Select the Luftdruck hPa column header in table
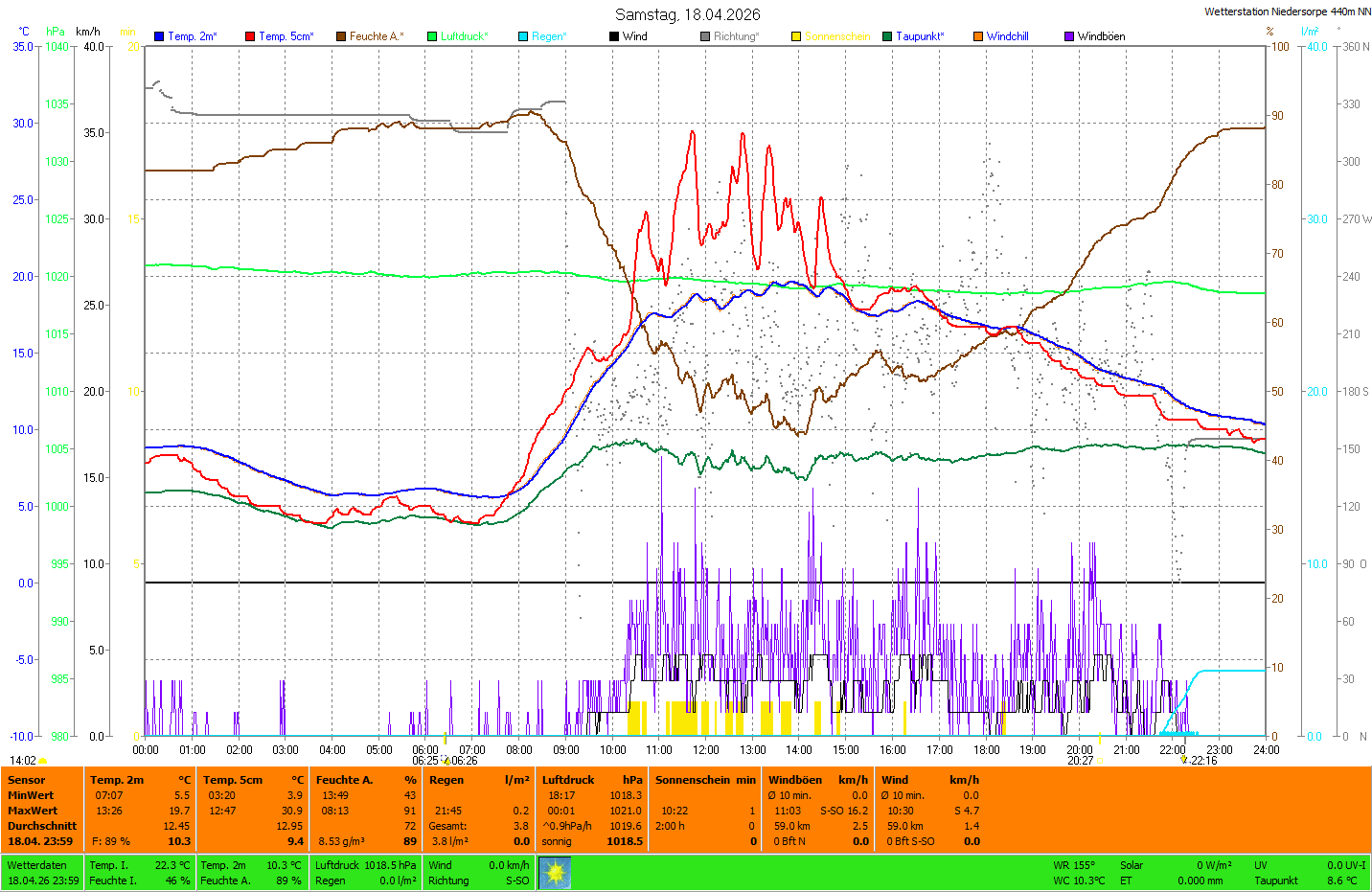1372x892 pixels. pyautogui.click(x=591, y=780)
